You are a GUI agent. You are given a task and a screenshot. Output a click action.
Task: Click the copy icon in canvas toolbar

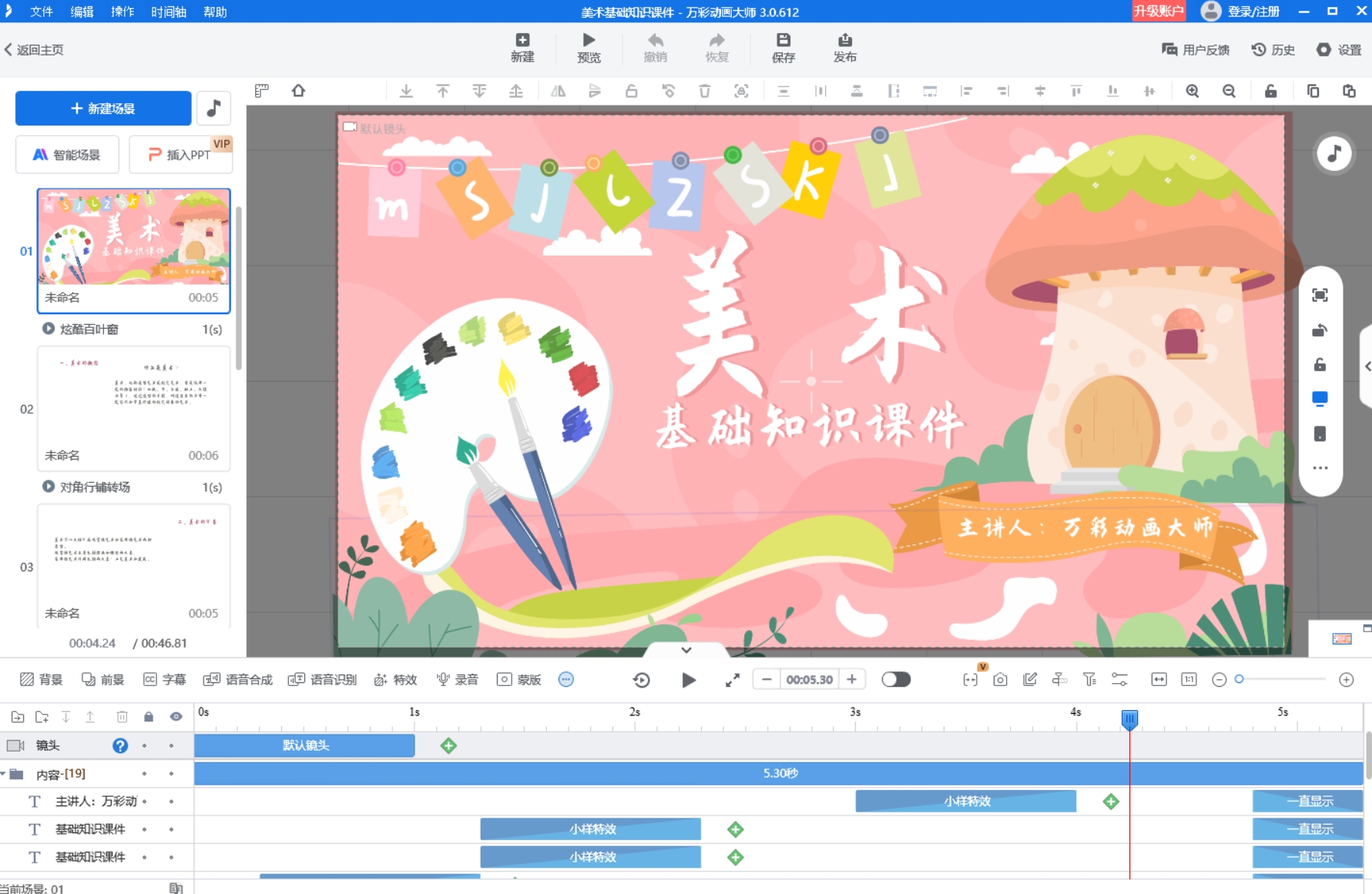click(x=1313, y=91)
